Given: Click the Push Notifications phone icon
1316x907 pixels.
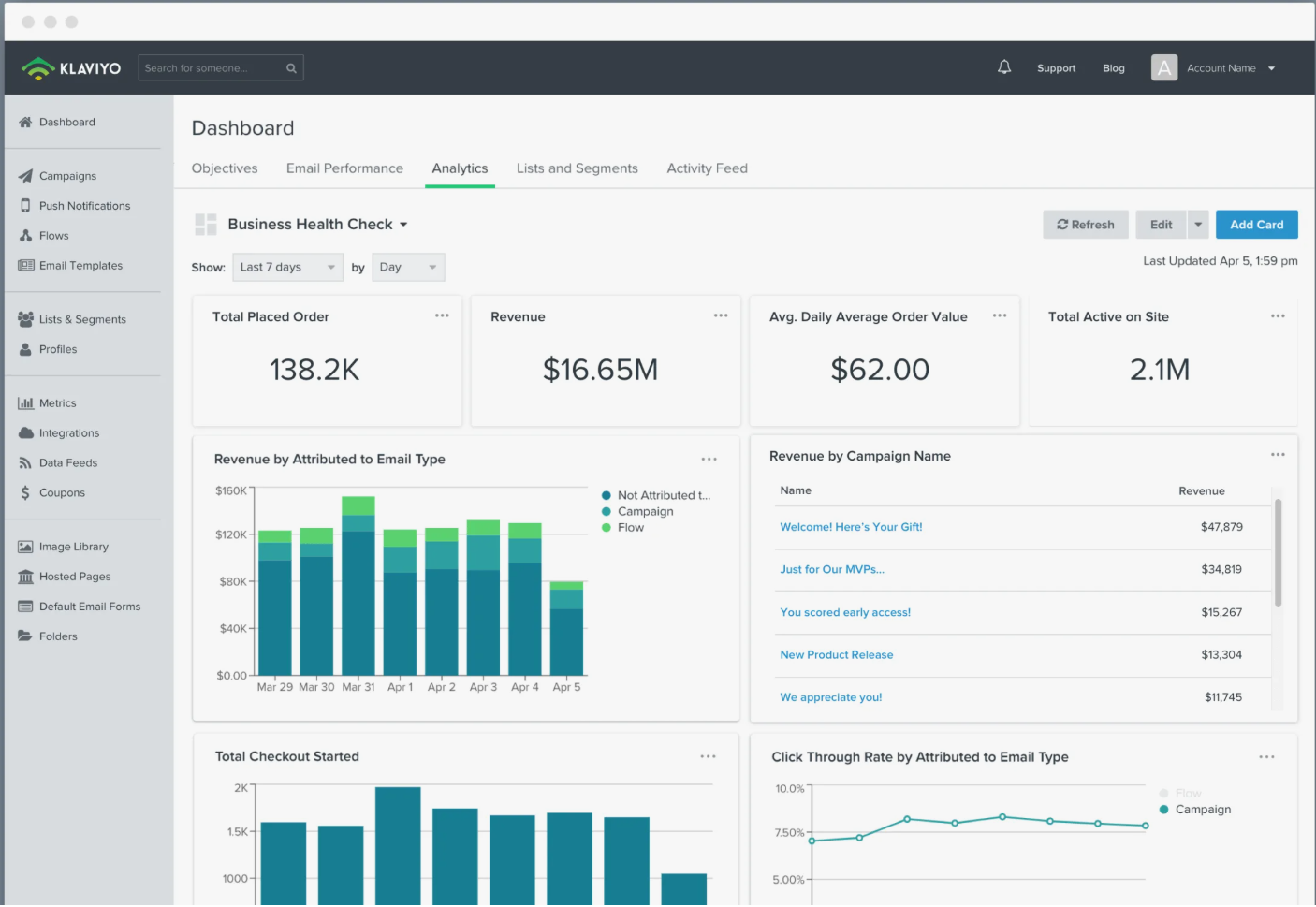Looking at the screenshot, I should (25, 206).
